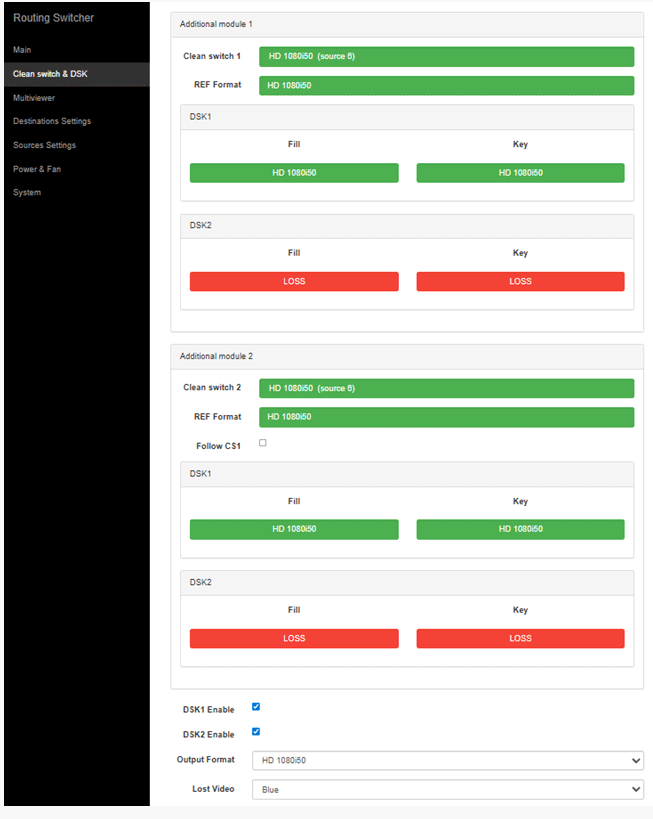Click module 2 DSK2 Fill LOSS indicator
Image resolution: width=653 pixels, height=819 pixels.
[294, 639]
